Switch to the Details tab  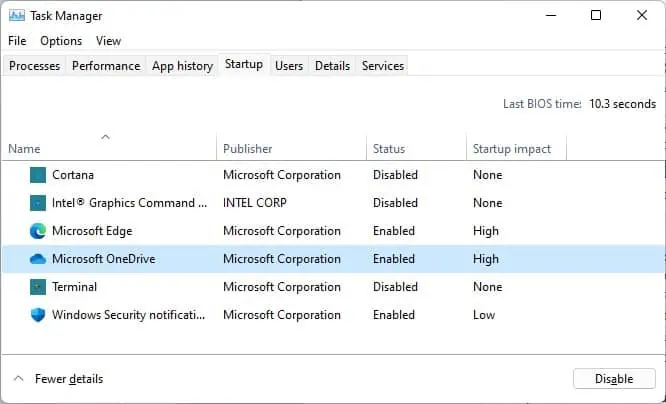click(333, 66)
